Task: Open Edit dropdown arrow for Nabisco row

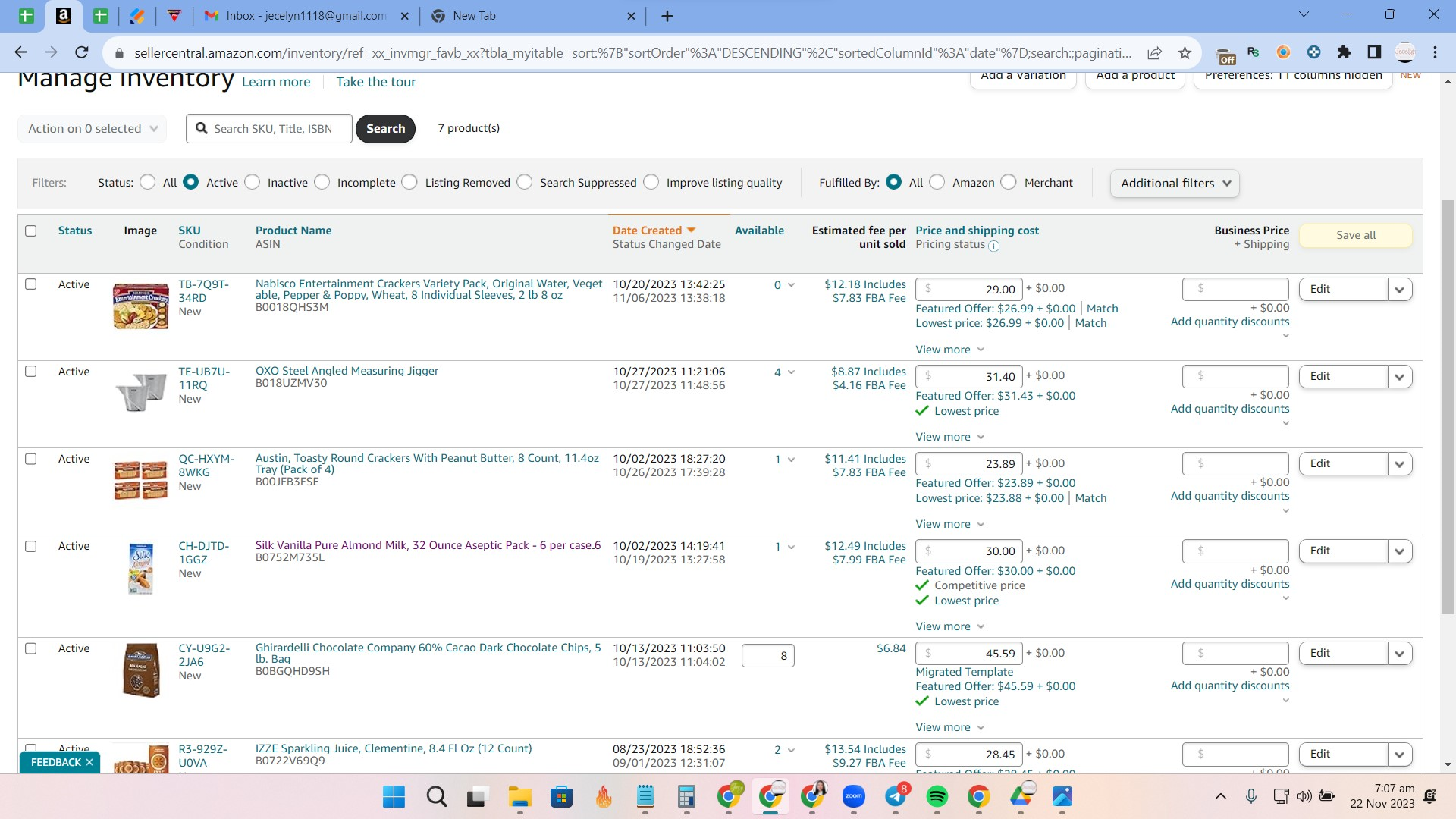Action: click(x=1400, y=289)
